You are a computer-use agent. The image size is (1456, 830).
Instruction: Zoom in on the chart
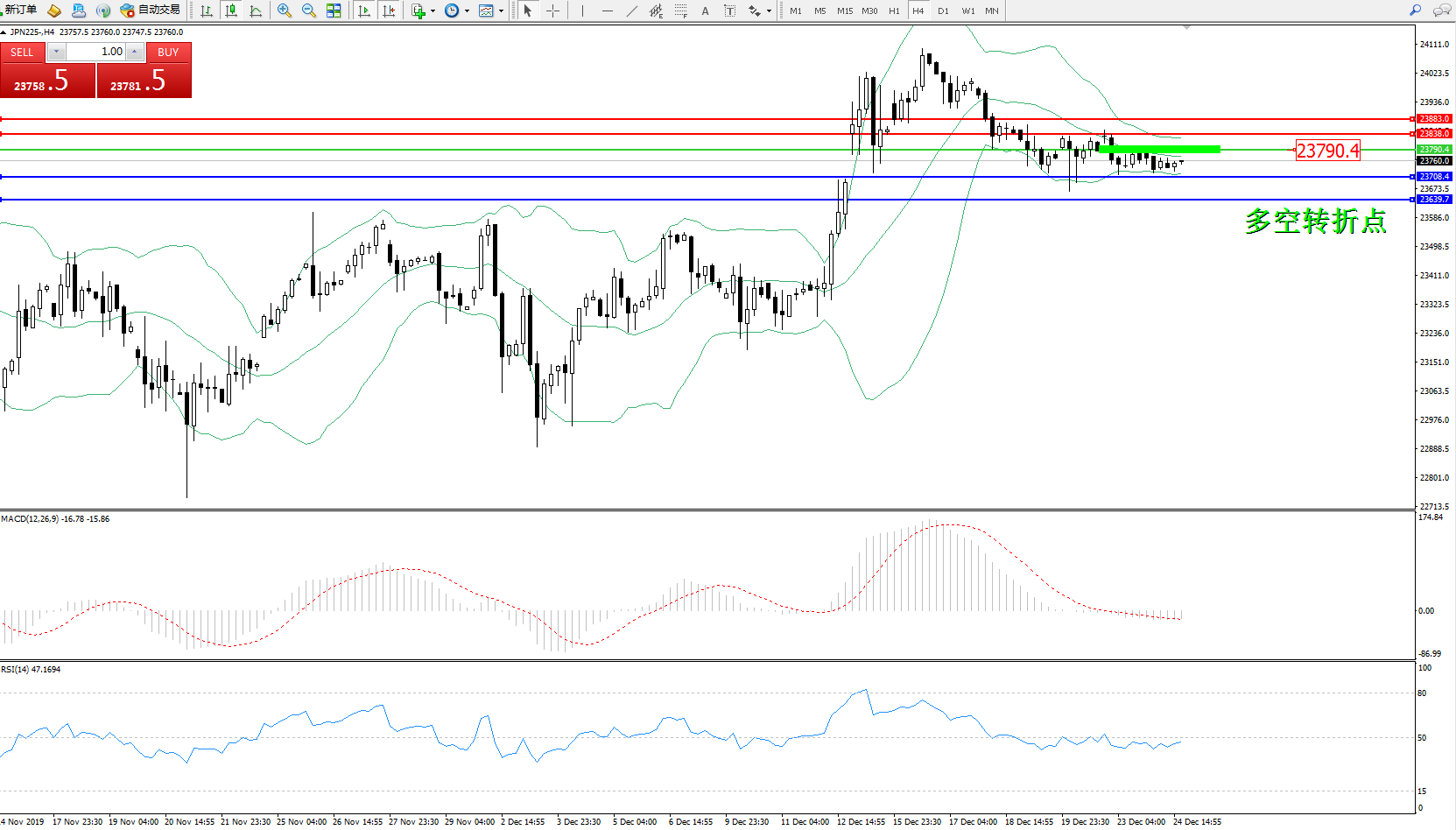[285, 11]
